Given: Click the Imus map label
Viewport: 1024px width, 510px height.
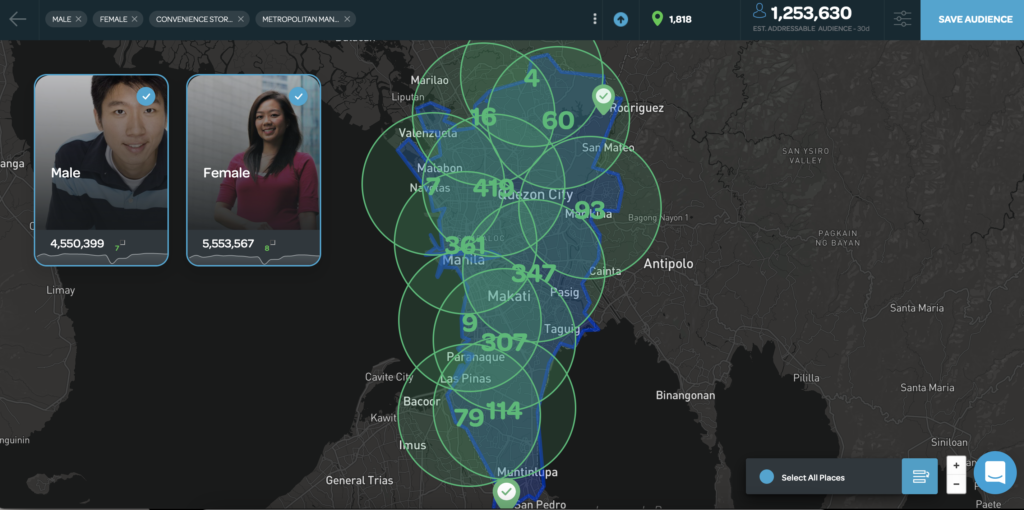Looking at the screenshot, I should (x=412, y=445).
